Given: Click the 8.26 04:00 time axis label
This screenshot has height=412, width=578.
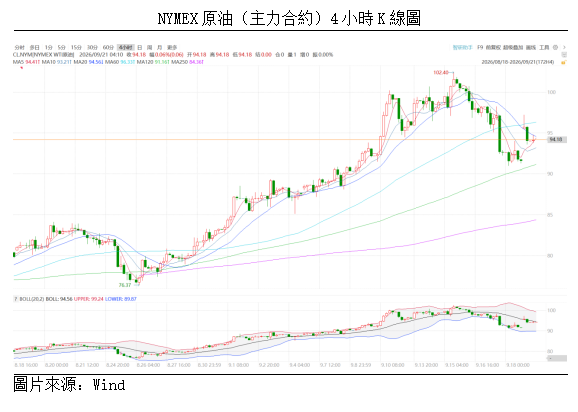Looking at the screenshot, I should pos(148,365).
